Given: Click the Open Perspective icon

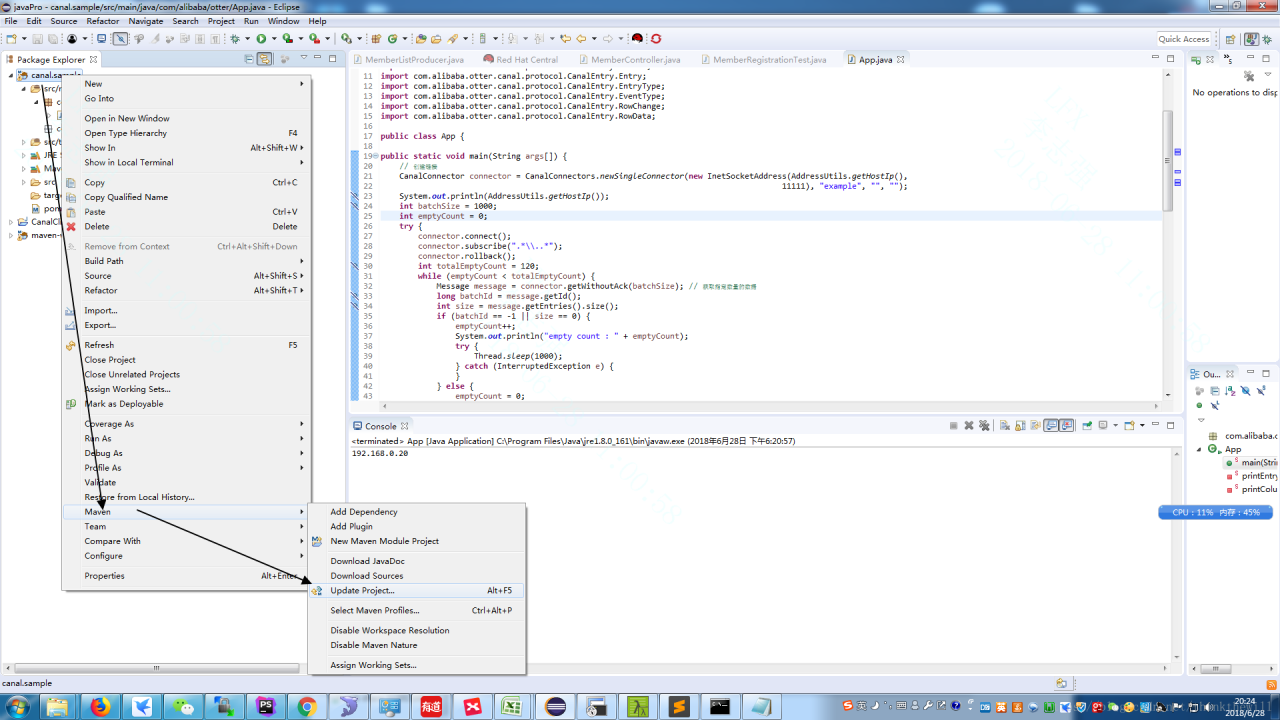Looking at the screenshot, I should tap(1231, 39).
